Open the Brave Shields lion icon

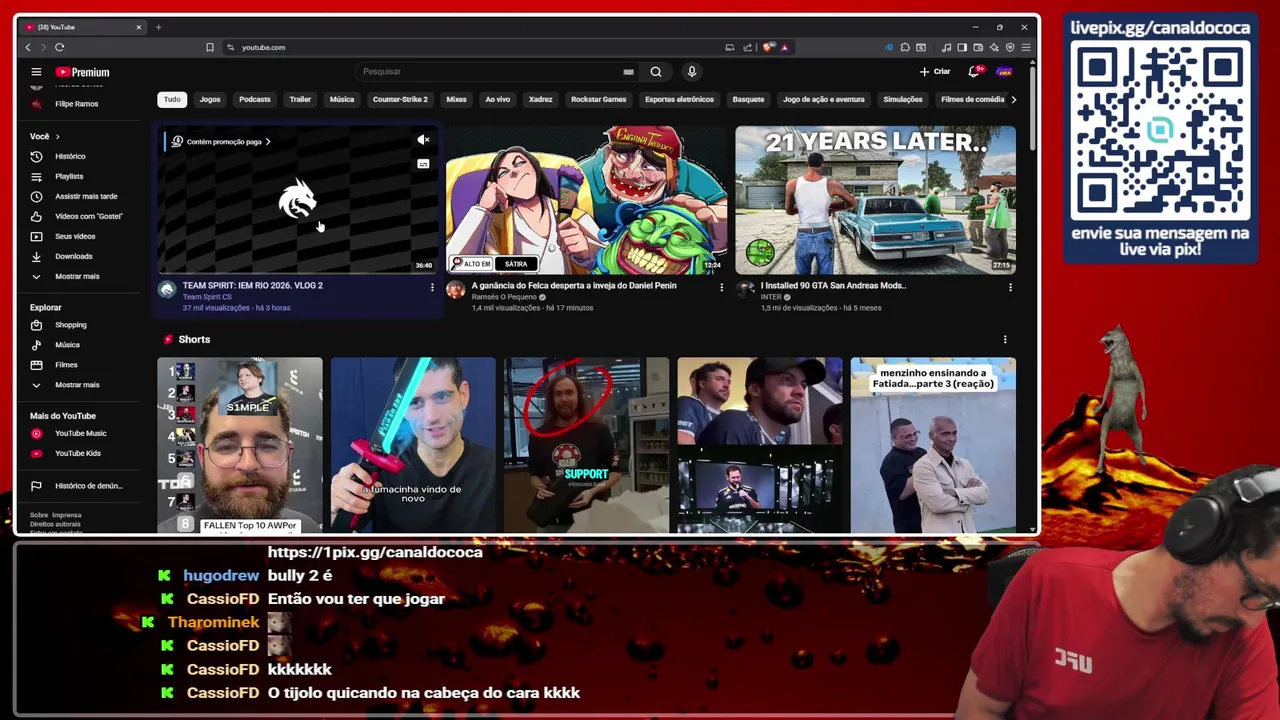click(x=768, y=47)
